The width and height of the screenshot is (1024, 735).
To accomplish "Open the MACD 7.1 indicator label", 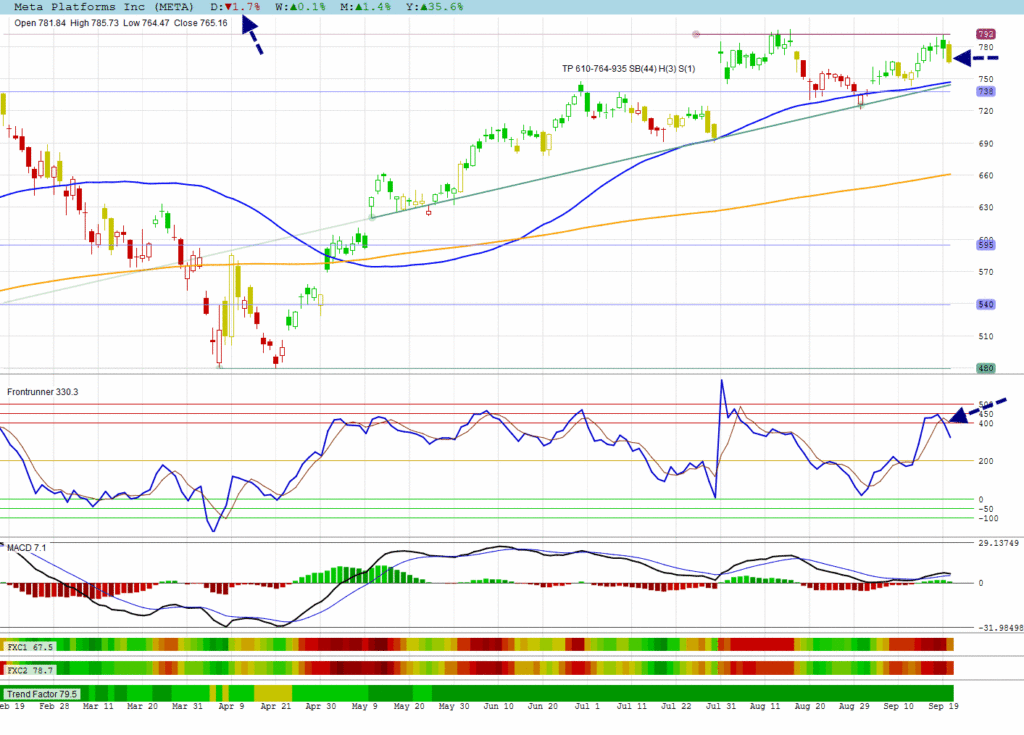I will pos(27,548).
